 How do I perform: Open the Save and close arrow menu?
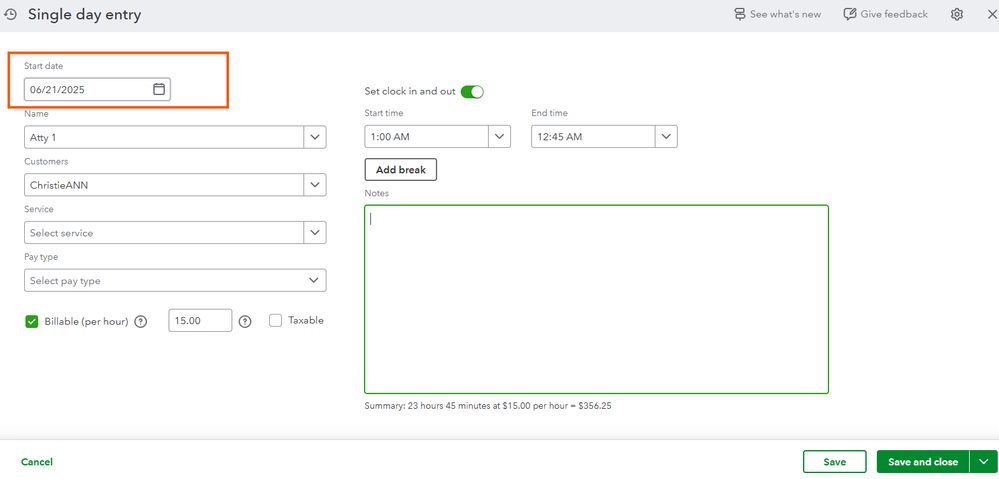[x=985, y=462]
